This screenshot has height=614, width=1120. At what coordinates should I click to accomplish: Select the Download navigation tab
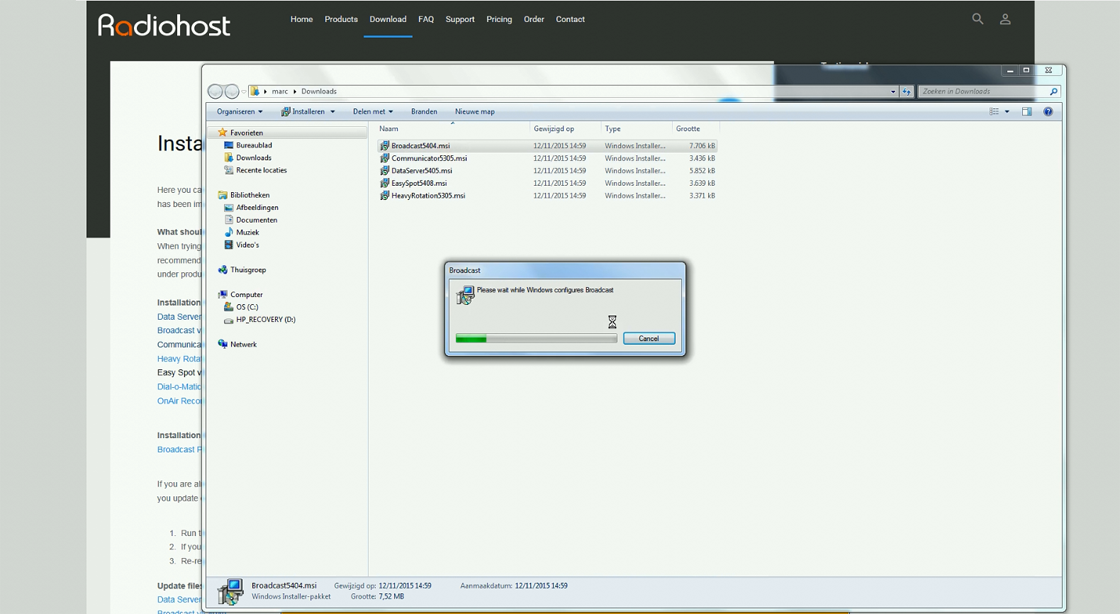click(x=388, y=19)
